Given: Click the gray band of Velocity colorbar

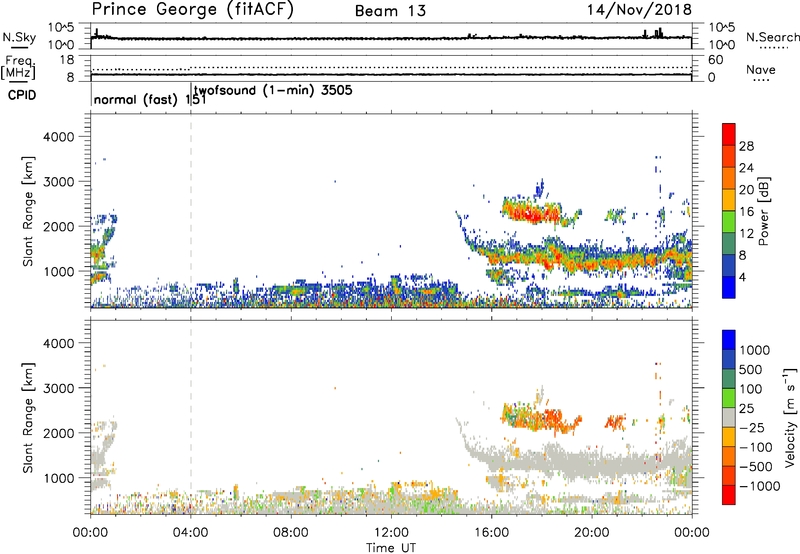Looking at the screenshot, I should [729, 418].
